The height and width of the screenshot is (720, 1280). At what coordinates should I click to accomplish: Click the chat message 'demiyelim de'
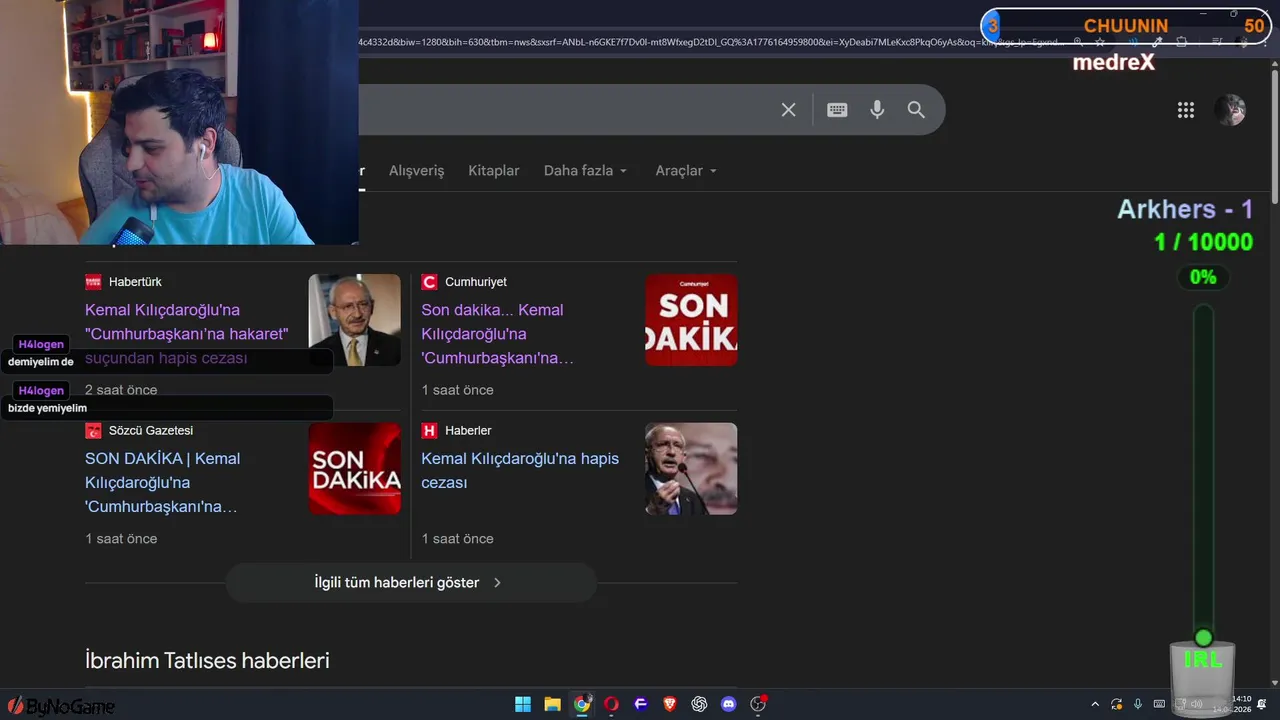(41, 362)
